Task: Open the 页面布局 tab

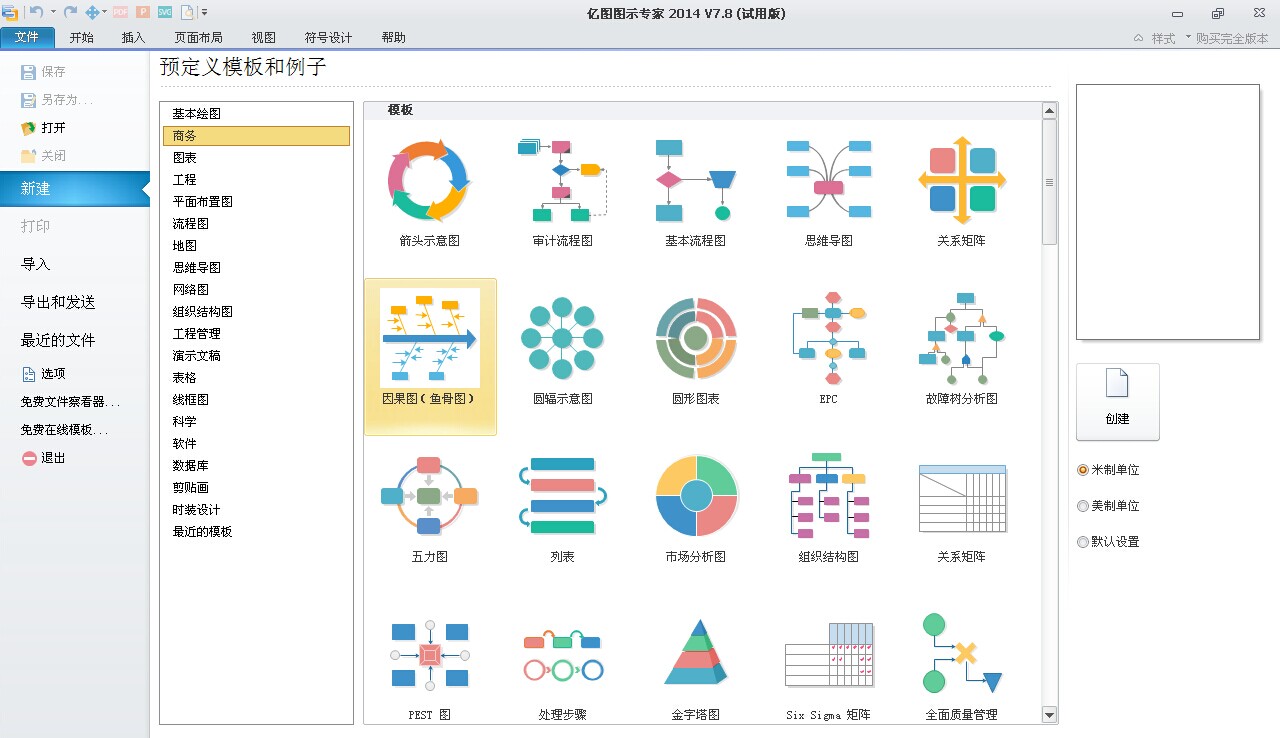Action: point(198,38)
